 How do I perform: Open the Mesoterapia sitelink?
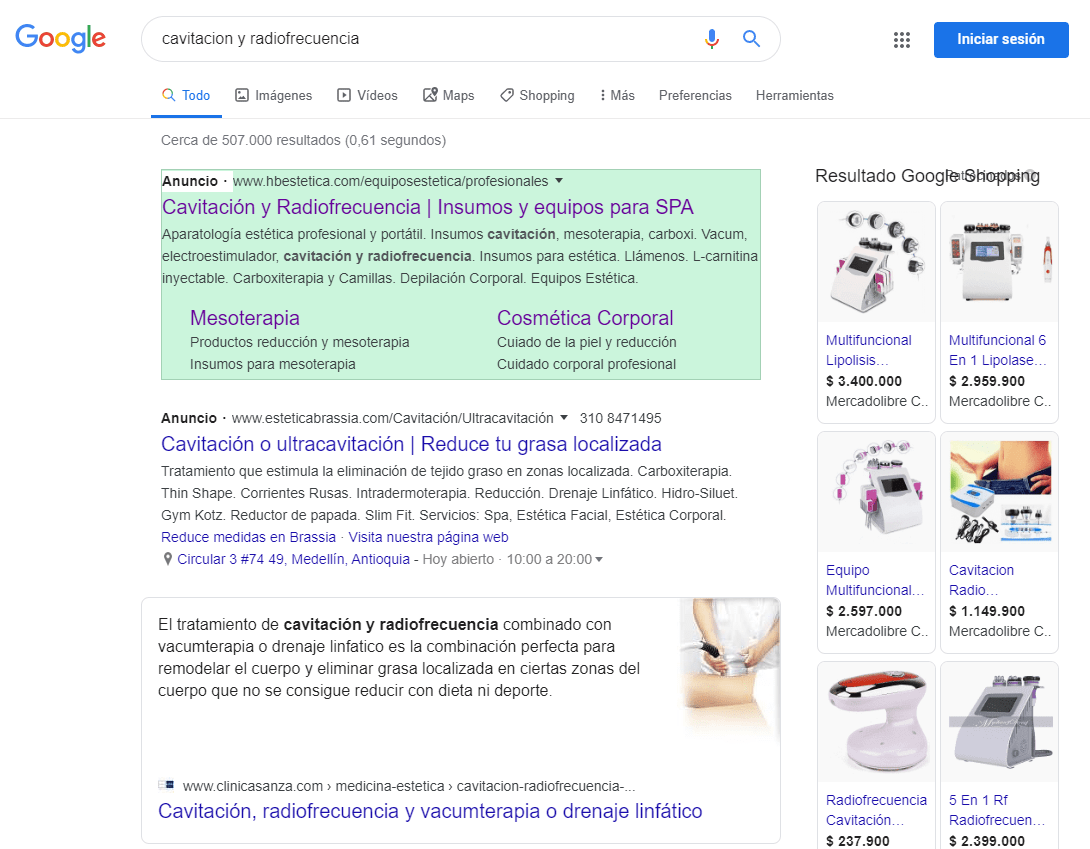tap(245, 318)
